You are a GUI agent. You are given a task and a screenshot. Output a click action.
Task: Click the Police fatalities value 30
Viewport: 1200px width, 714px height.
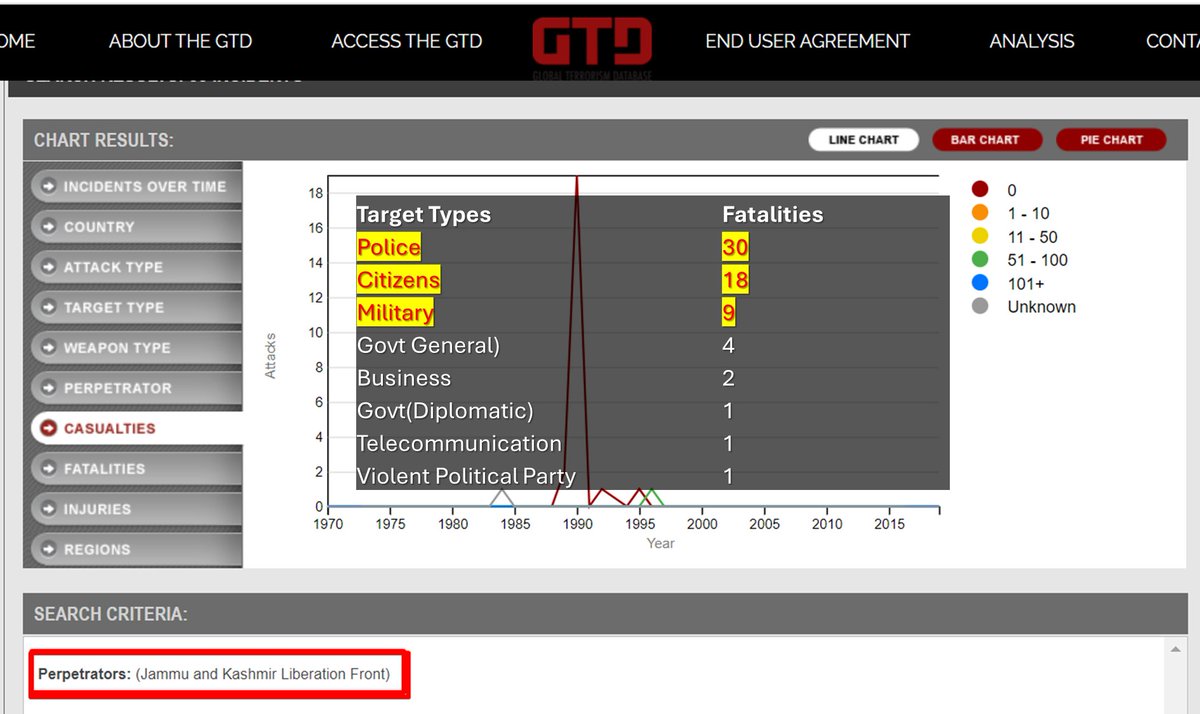[735, 247]
